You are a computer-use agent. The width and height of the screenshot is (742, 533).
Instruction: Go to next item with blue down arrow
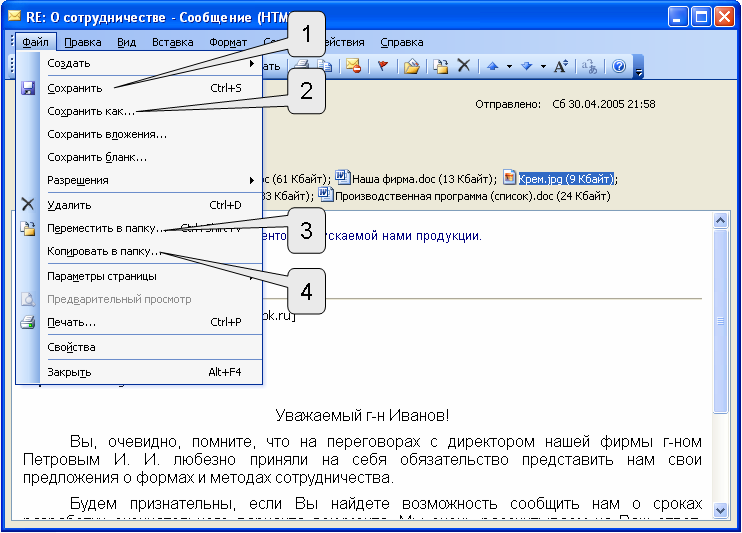coord(526,66)
